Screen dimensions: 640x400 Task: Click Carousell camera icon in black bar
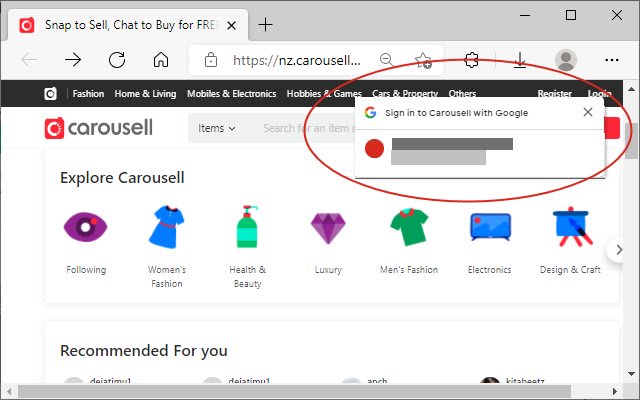[x=50, y=94]
